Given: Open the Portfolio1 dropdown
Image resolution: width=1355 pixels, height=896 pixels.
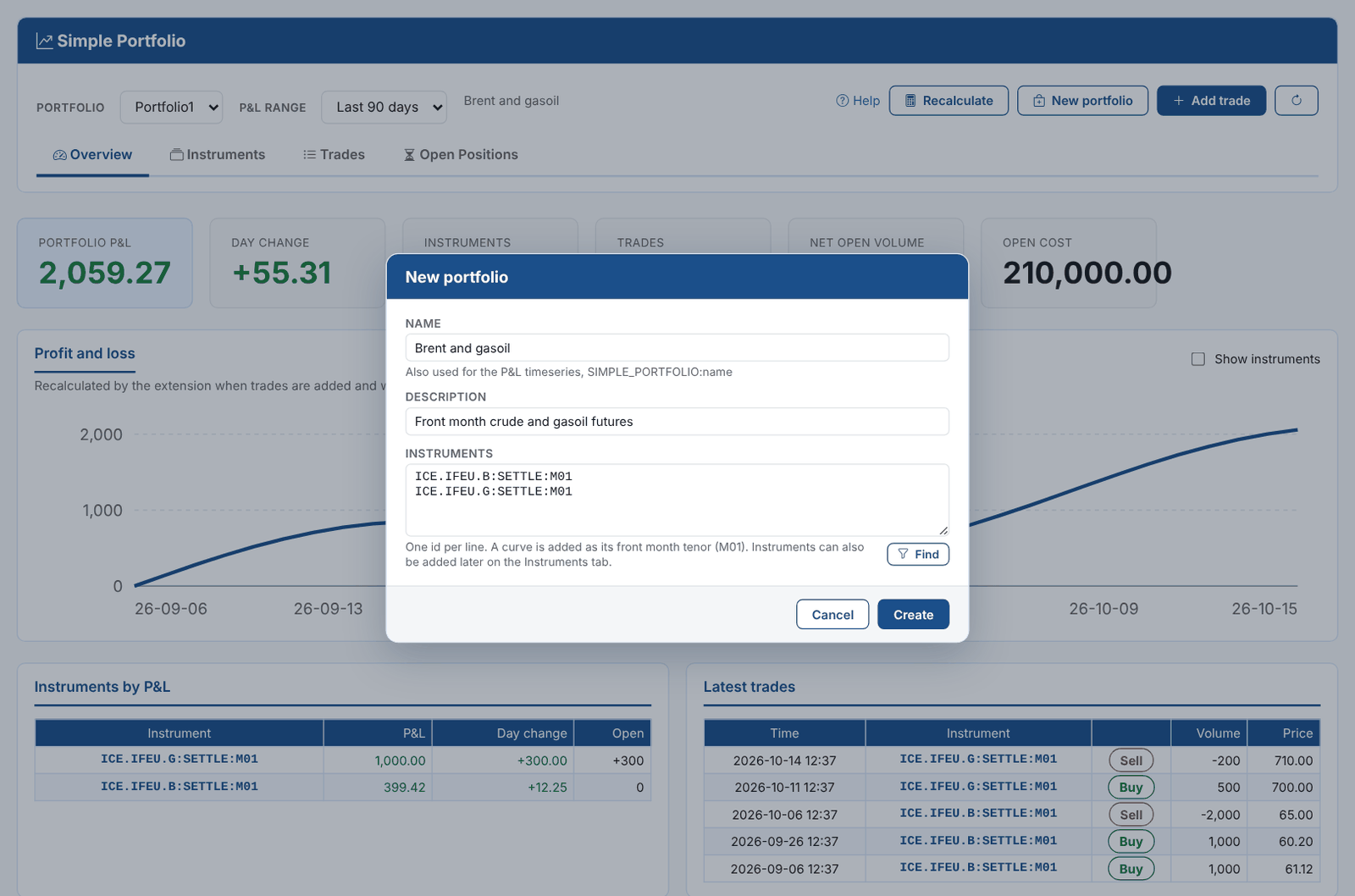Looking at the screenshot, I should tap(172, 108).
